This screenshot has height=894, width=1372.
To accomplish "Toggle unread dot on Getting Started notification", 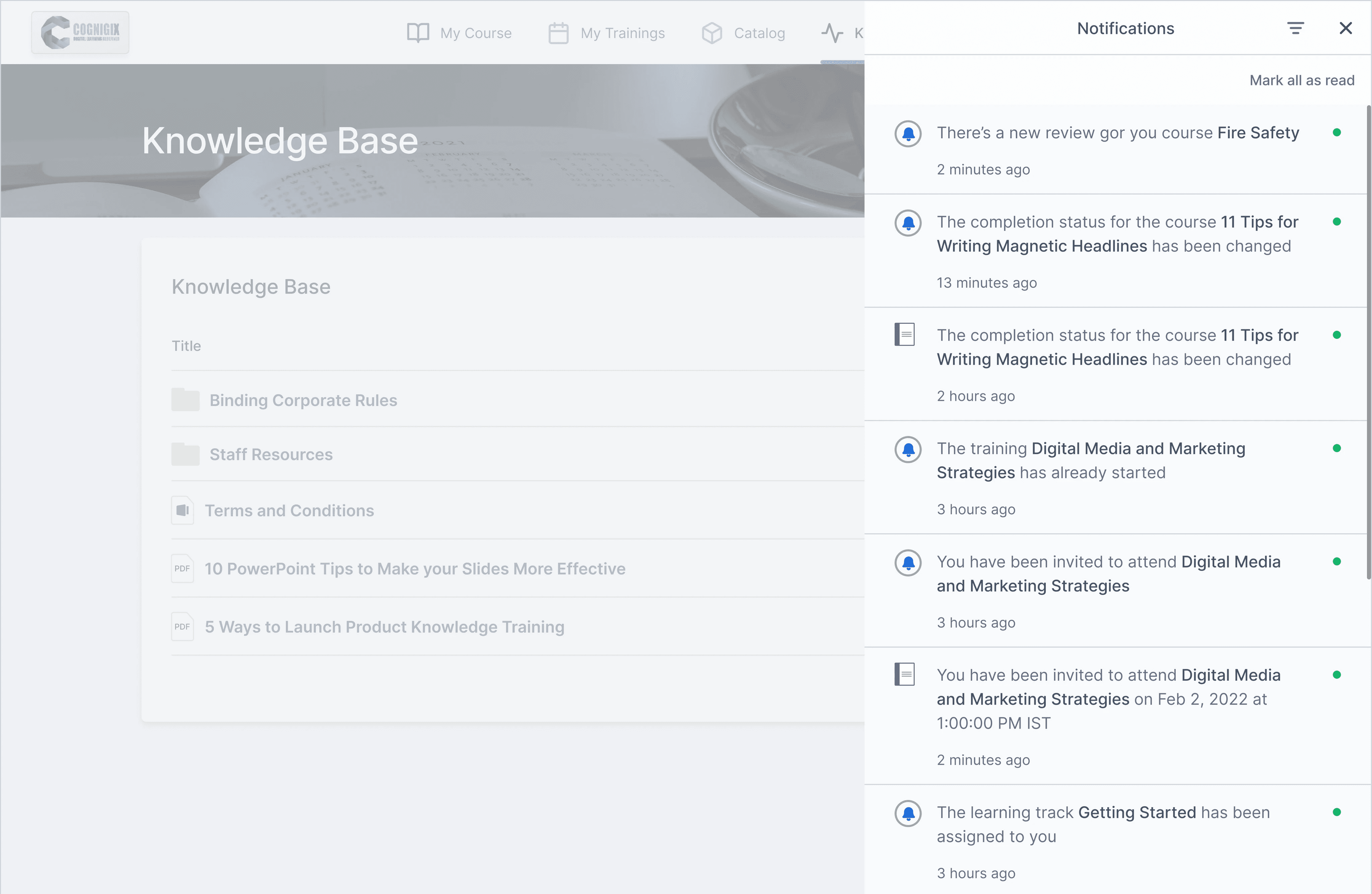I will coord(1336,812).
